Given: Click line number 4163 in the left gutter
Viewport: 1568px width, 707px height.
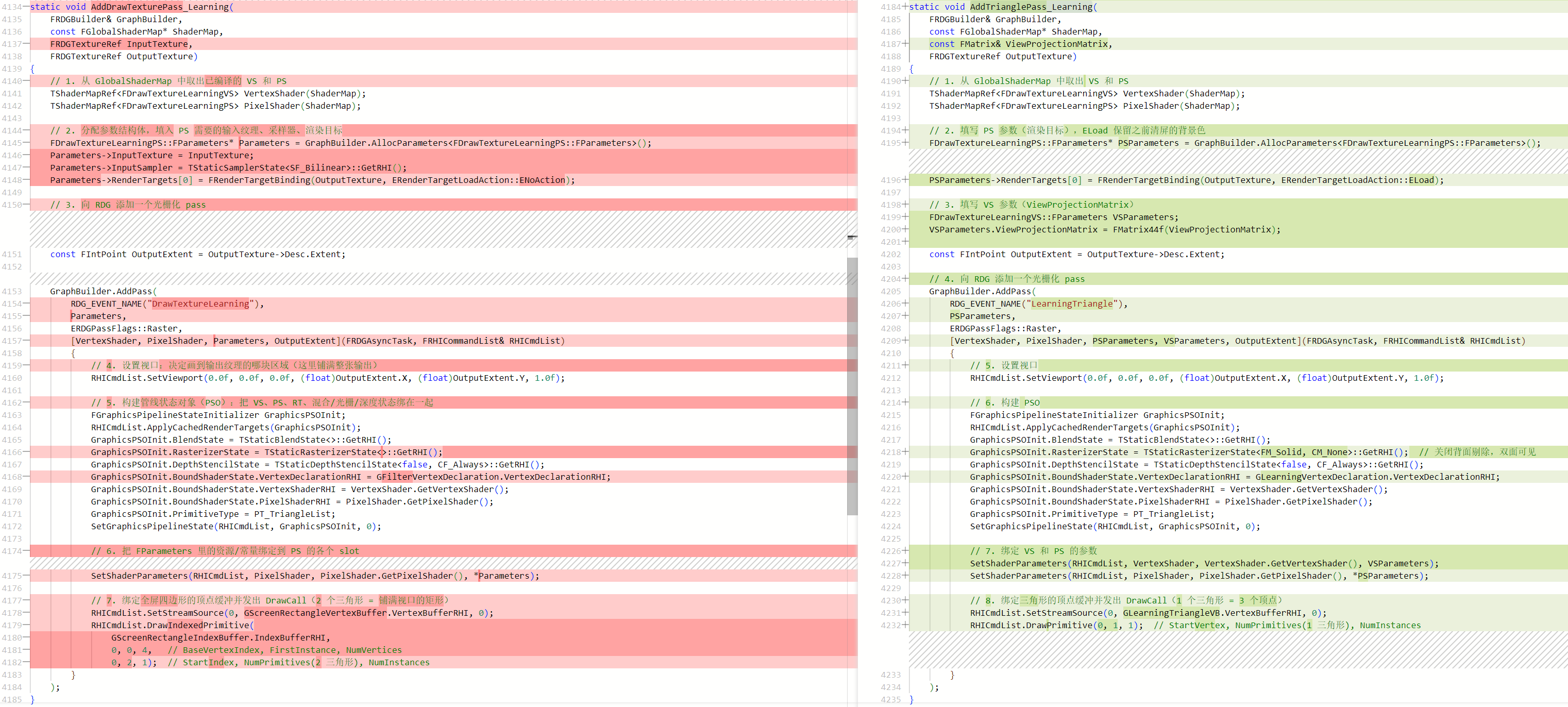Looking at the screenshot, I should [11, 415].
